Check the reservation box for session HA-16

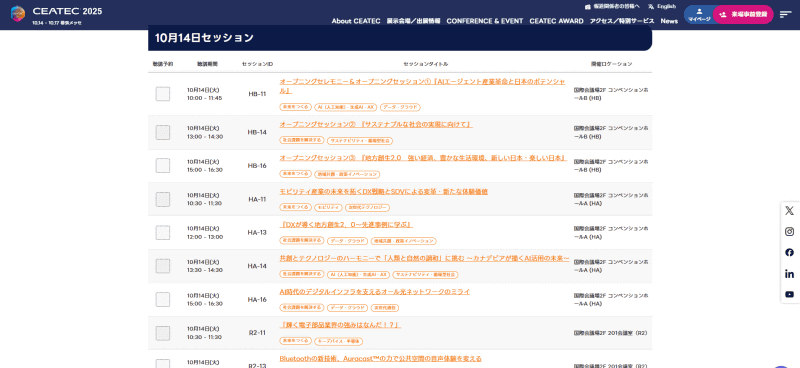[163, 300]
